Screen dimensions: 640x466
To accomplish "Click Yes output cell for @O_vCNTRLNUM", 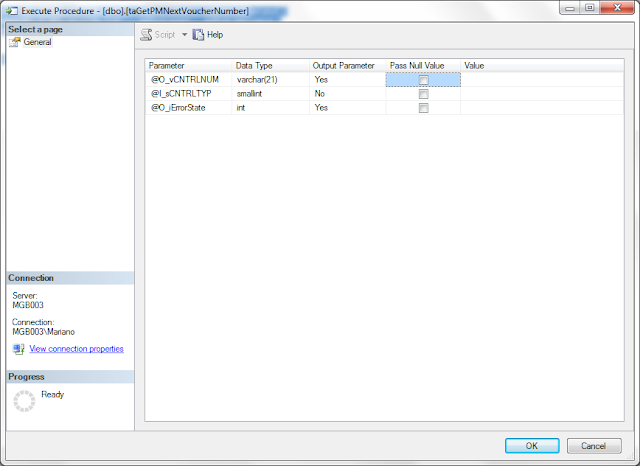I will (348, 80).
